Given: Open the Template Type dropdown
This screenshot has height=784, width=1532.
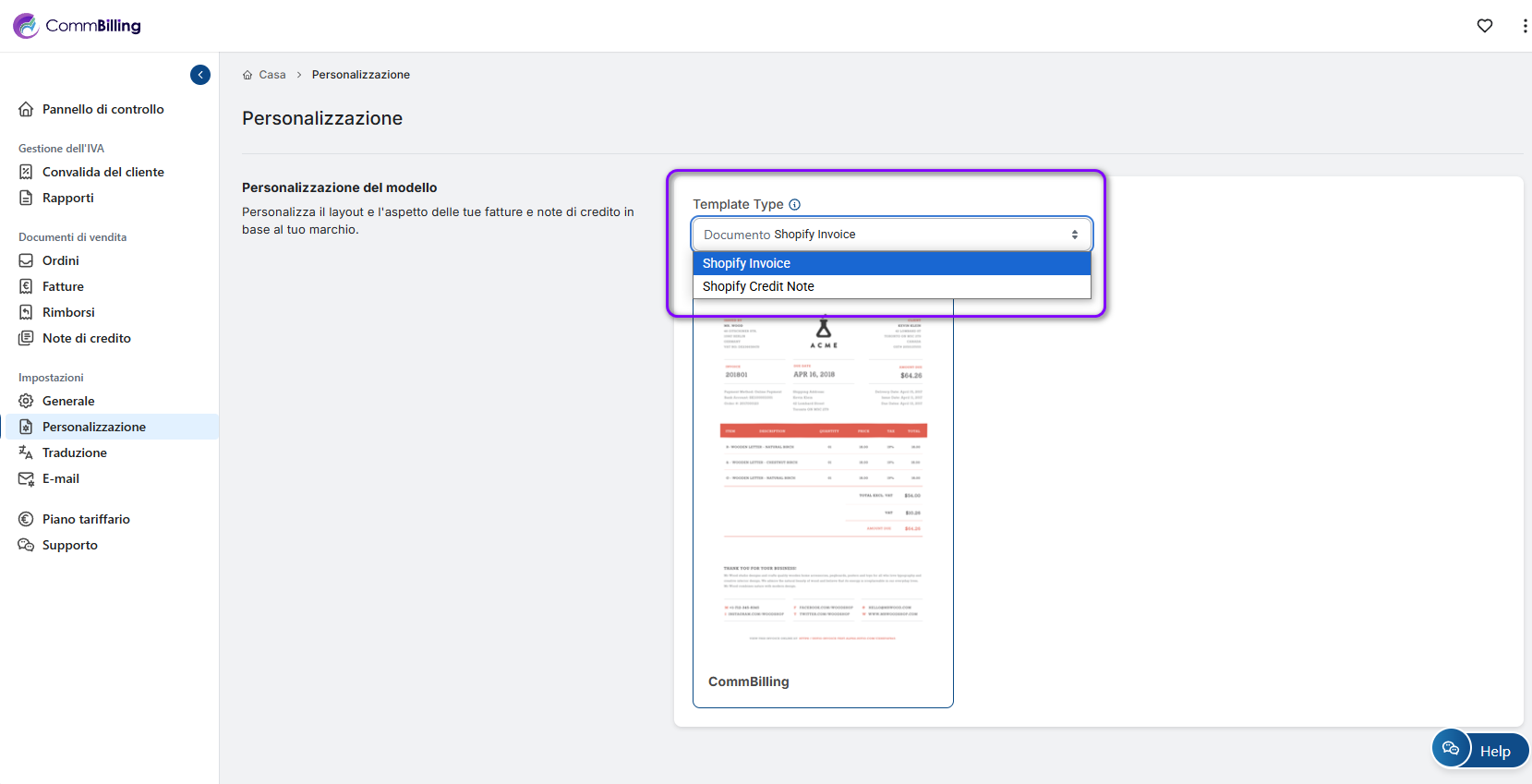Looking at the screenshot, I should [891, 235].
